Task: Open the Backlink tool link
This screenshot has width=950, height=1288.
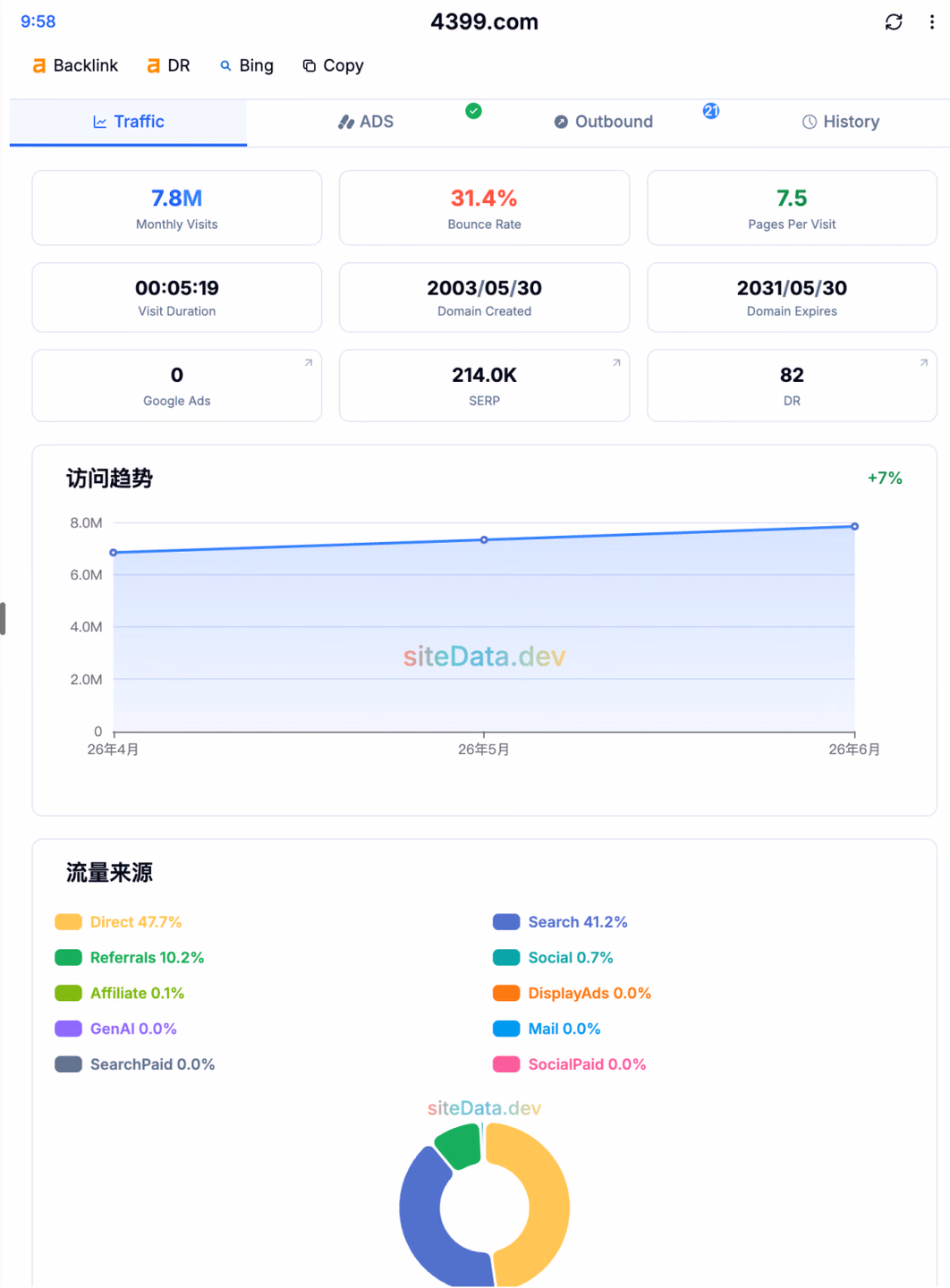Action: 75,65
